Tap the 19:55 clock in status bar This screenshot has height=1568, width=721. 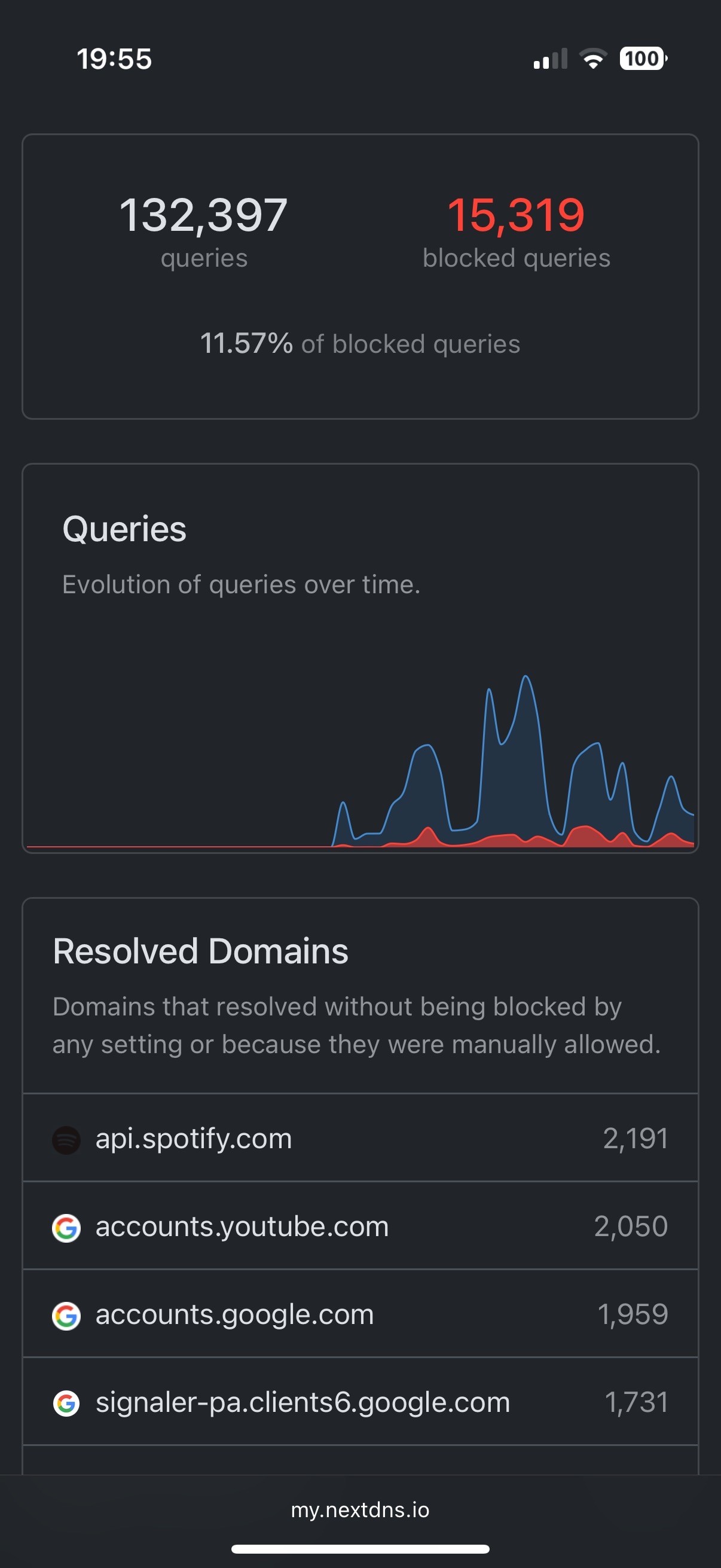click(114, 59)
